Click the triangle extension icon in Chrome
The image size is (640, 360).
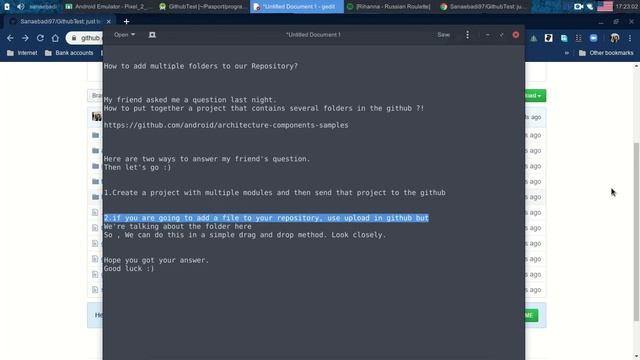tap(533, 38)
